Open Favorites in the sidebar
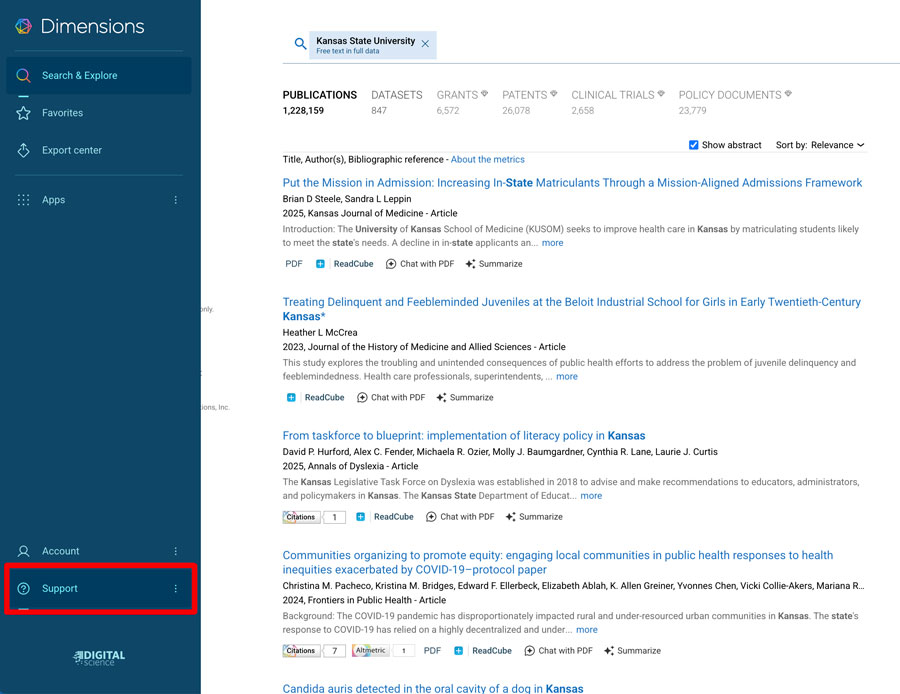Viewport: 900px width, 694px height. pyautogui.click(x=62, y=113)
